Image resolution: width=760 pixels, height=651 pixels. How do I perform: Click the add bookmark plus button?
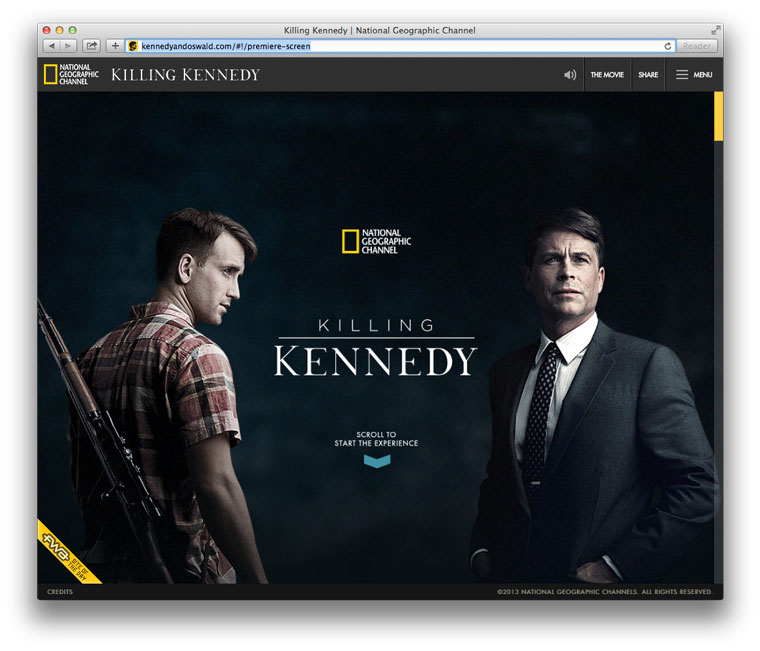[x=114, y=46]
